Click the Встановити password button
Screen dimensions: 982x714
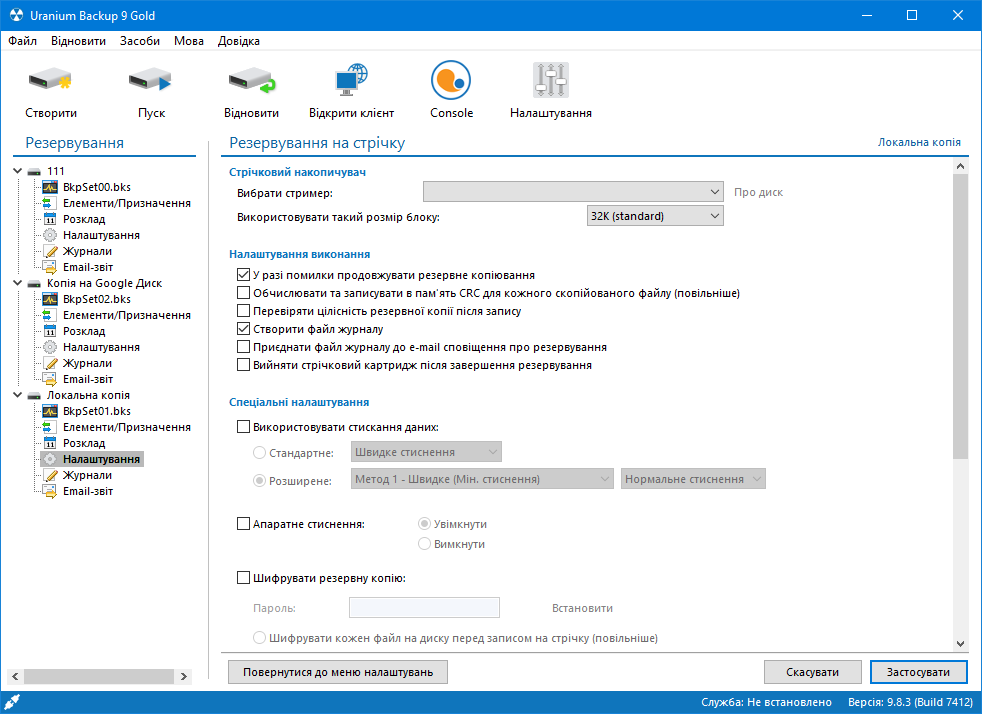(582, 608)
